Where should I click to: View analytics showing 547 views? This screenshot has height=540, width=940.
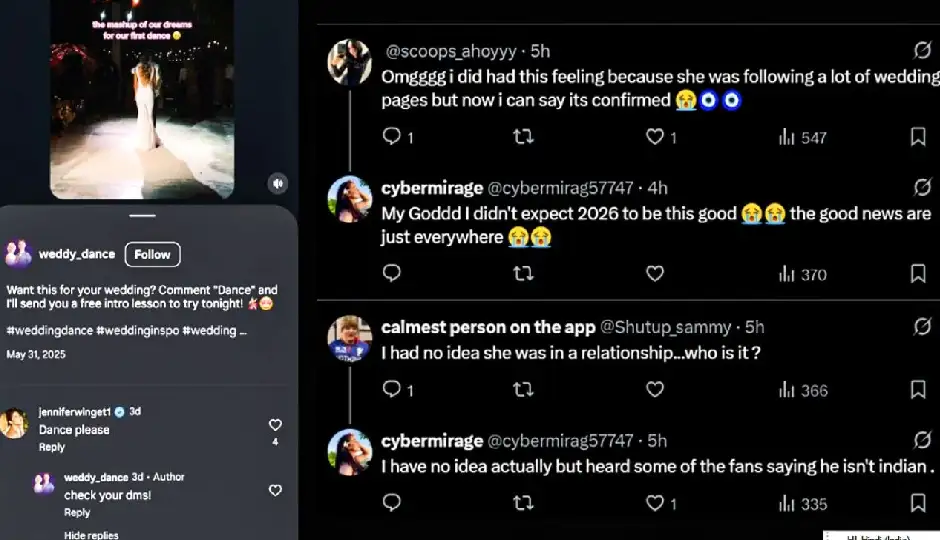(x=802, y=137)
